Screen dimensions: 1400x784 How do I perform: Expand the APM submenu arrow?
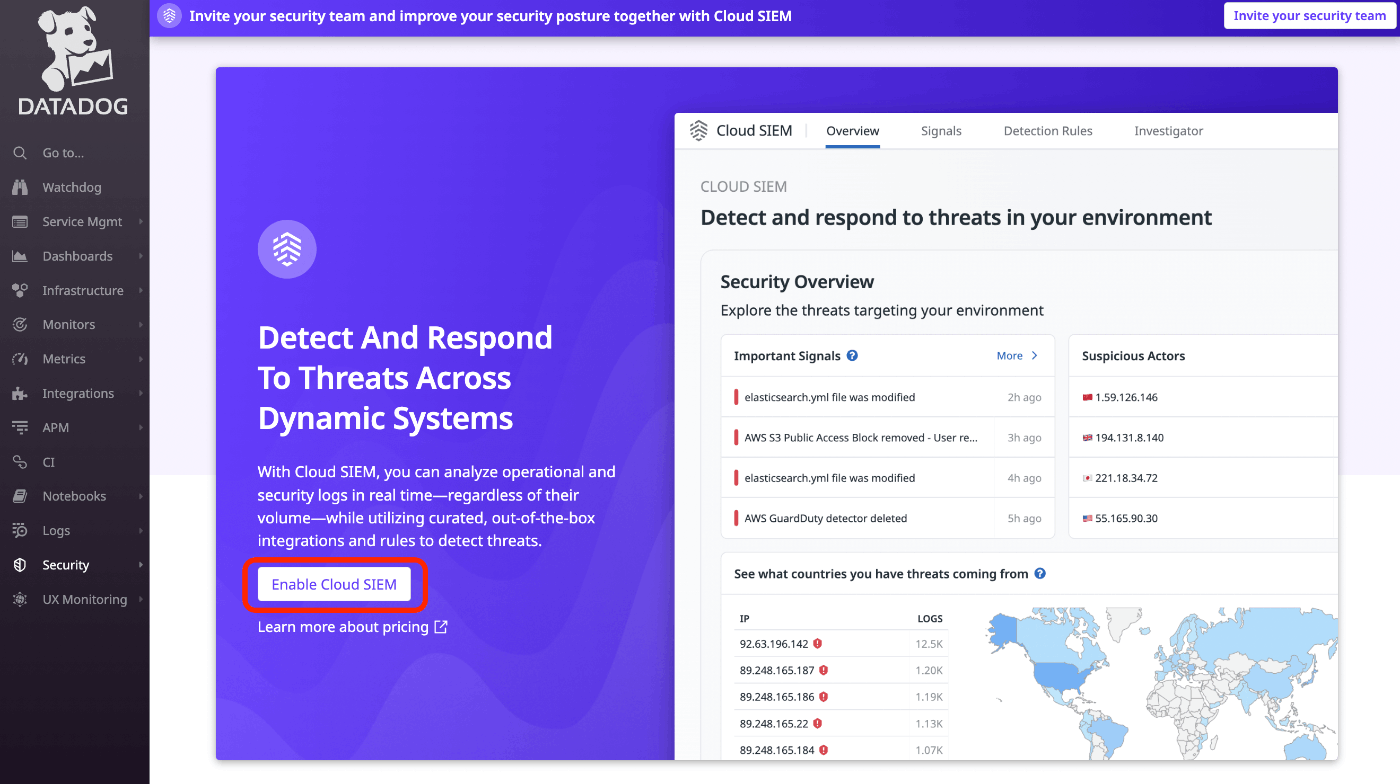click(x=141, y=427)
